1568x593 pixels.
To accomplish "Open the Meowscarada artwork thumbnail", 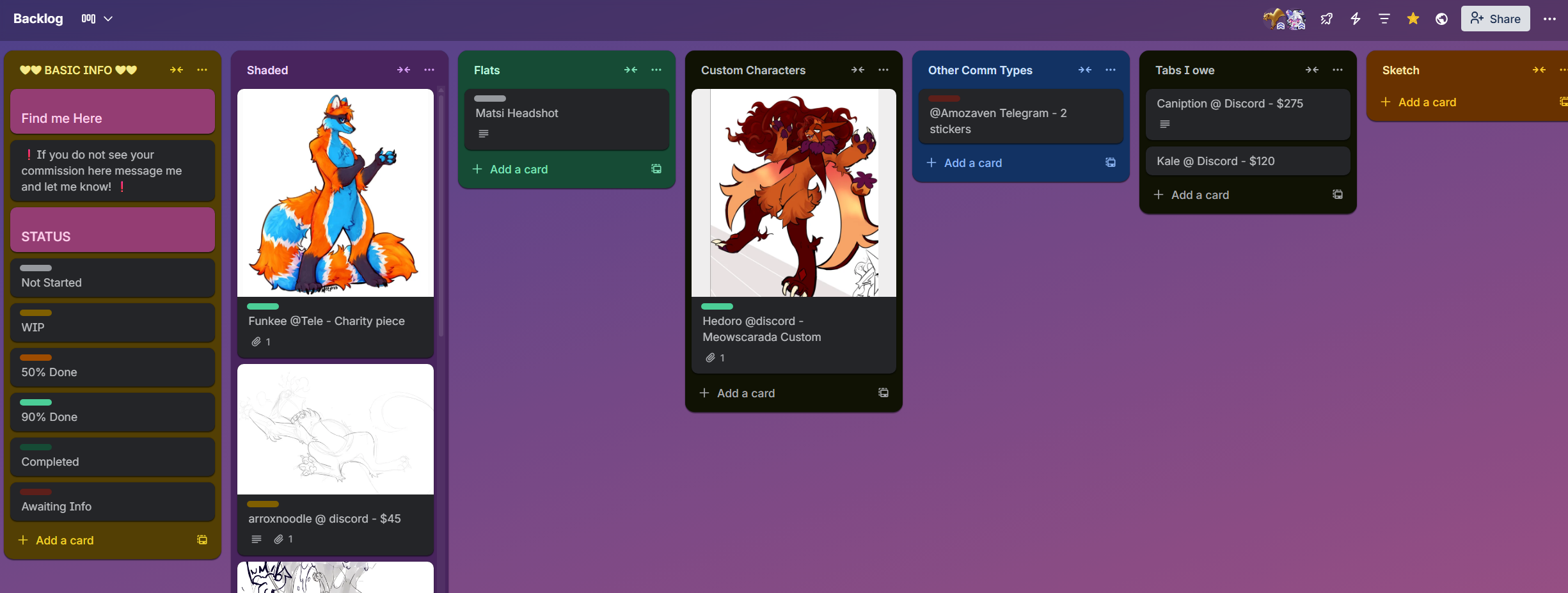I will point(794,193).
